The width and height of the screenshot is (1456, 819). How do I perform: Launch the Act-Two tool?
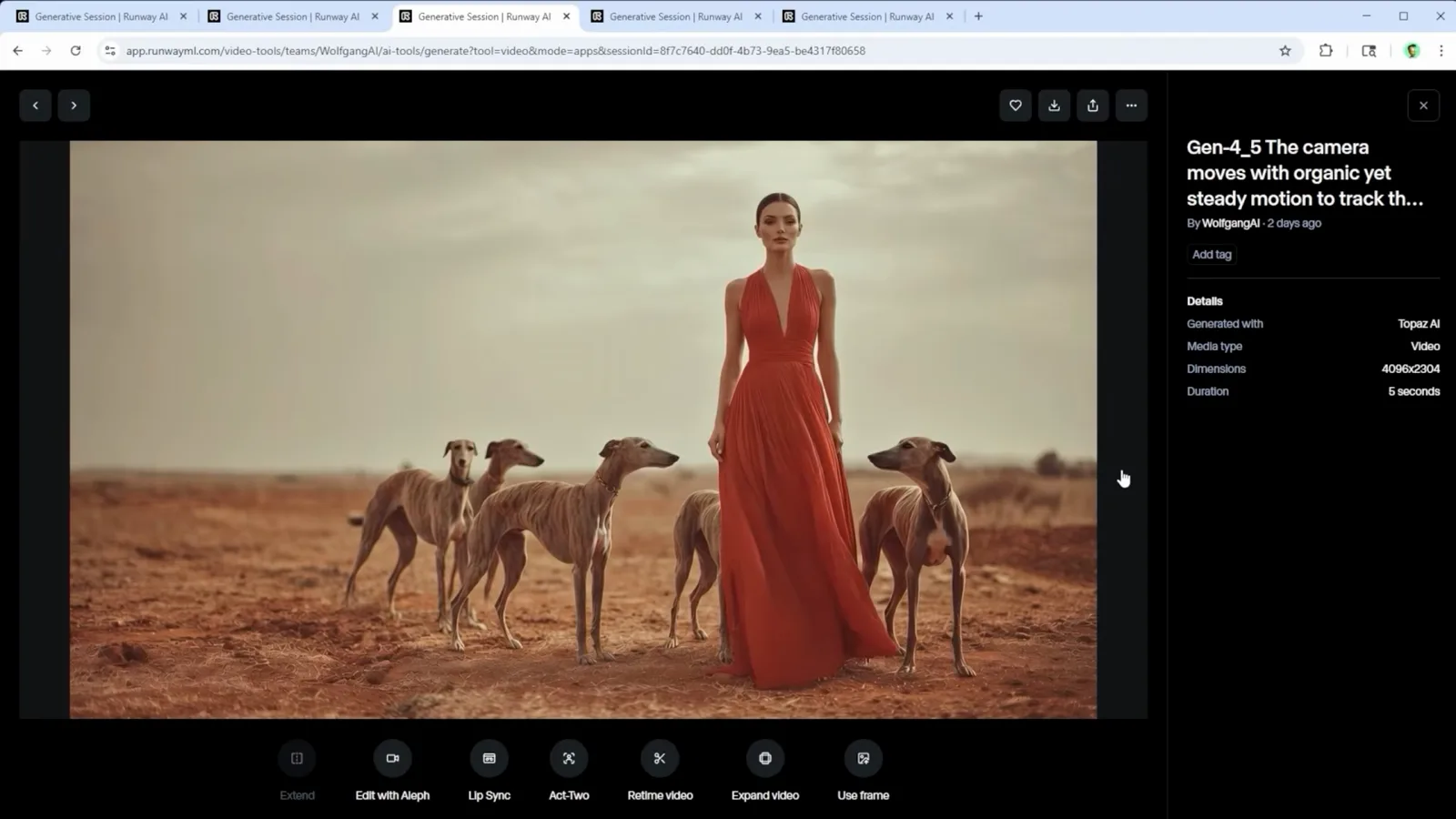click(569, 758)
